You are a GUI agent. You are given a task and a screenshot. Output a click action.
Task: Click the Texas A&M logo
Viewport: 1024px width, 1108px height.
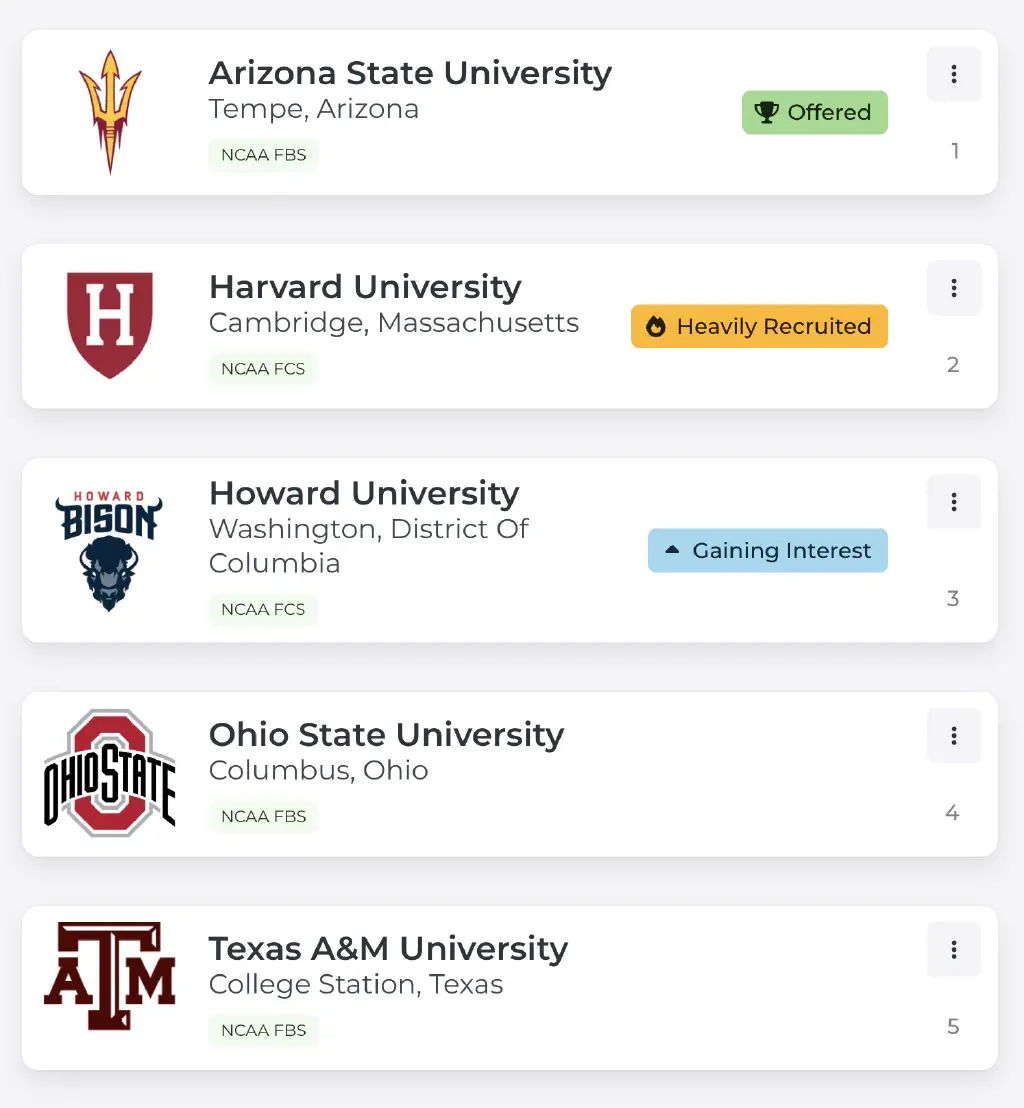110,977
